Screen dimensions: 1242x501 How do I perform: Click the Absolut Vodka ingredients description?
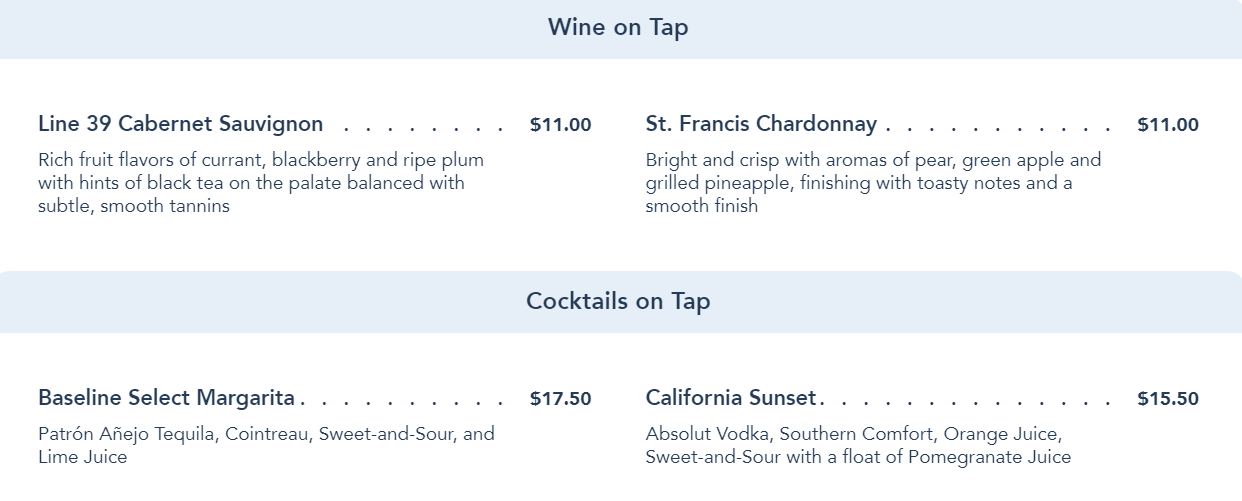tap(853, 434)
